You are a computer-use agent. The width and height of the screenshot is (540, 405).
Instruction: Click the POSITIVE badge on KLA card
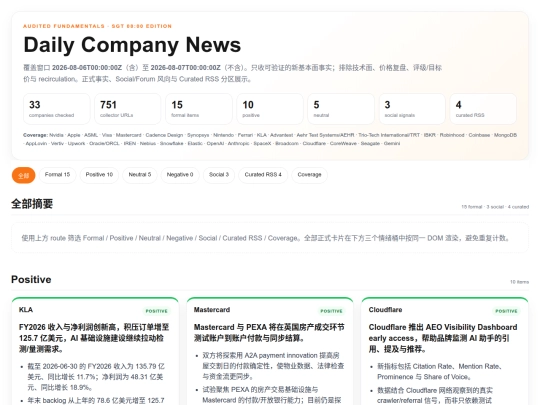point(156,311)
